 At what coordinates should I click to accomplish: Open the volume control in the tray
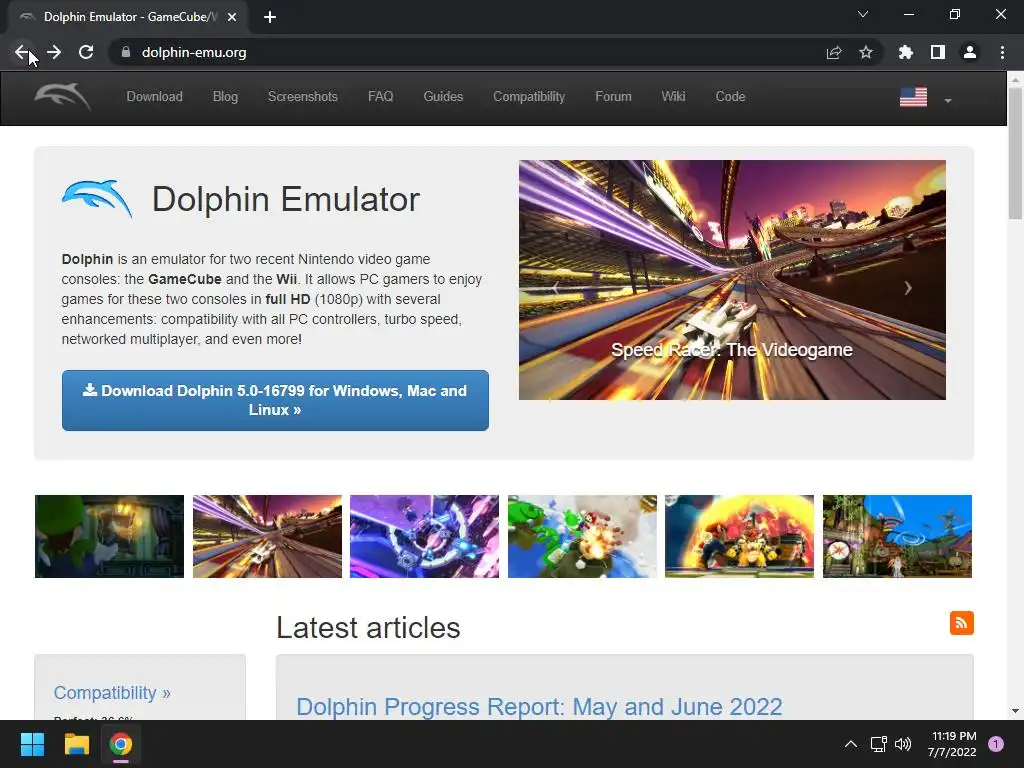coord(903,744)
